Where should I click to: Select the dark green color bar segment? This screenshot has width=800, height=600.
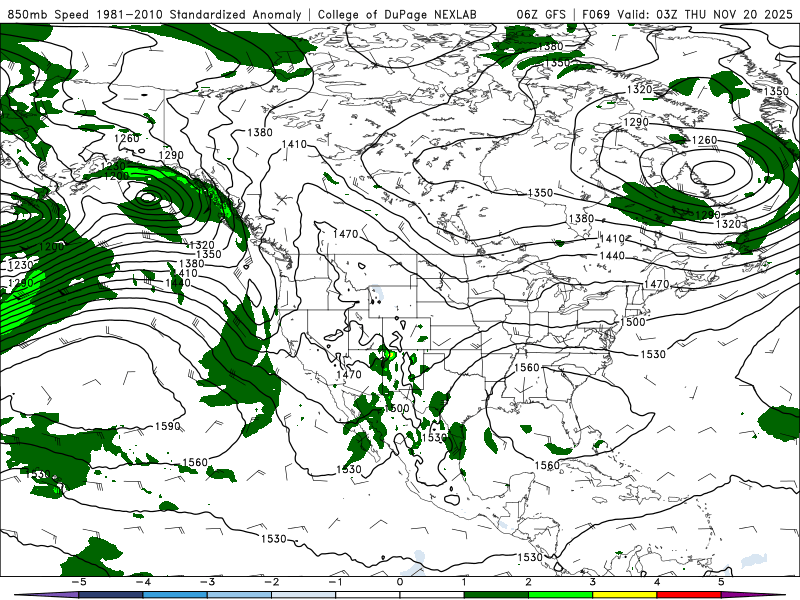496,595
